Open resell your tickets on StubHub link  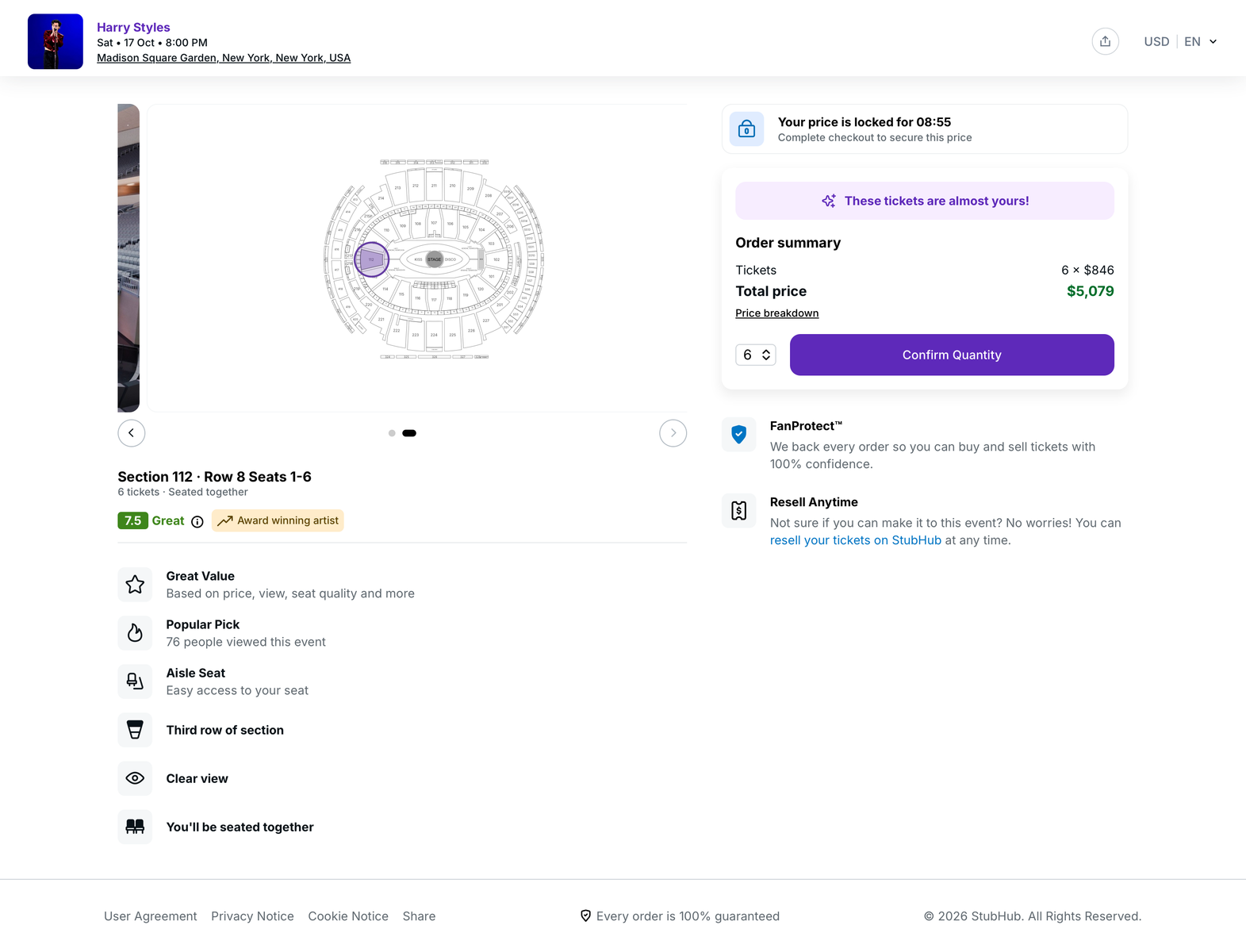click(855, 540)
